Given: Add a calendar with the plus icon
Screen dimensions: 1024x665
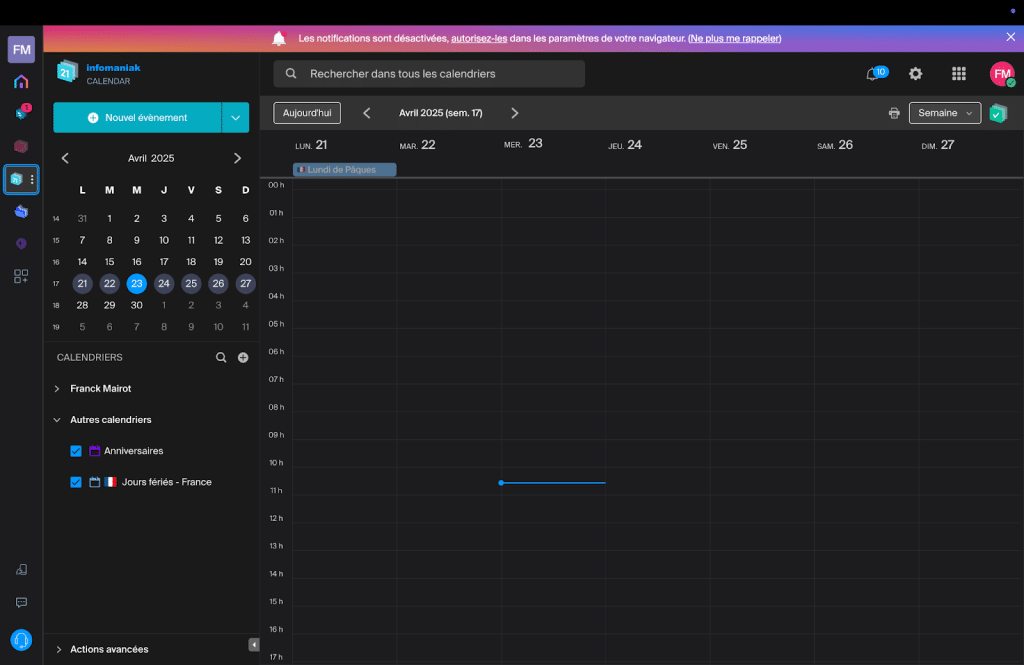Looking at the screenshot, I should (x=243, y=357).
